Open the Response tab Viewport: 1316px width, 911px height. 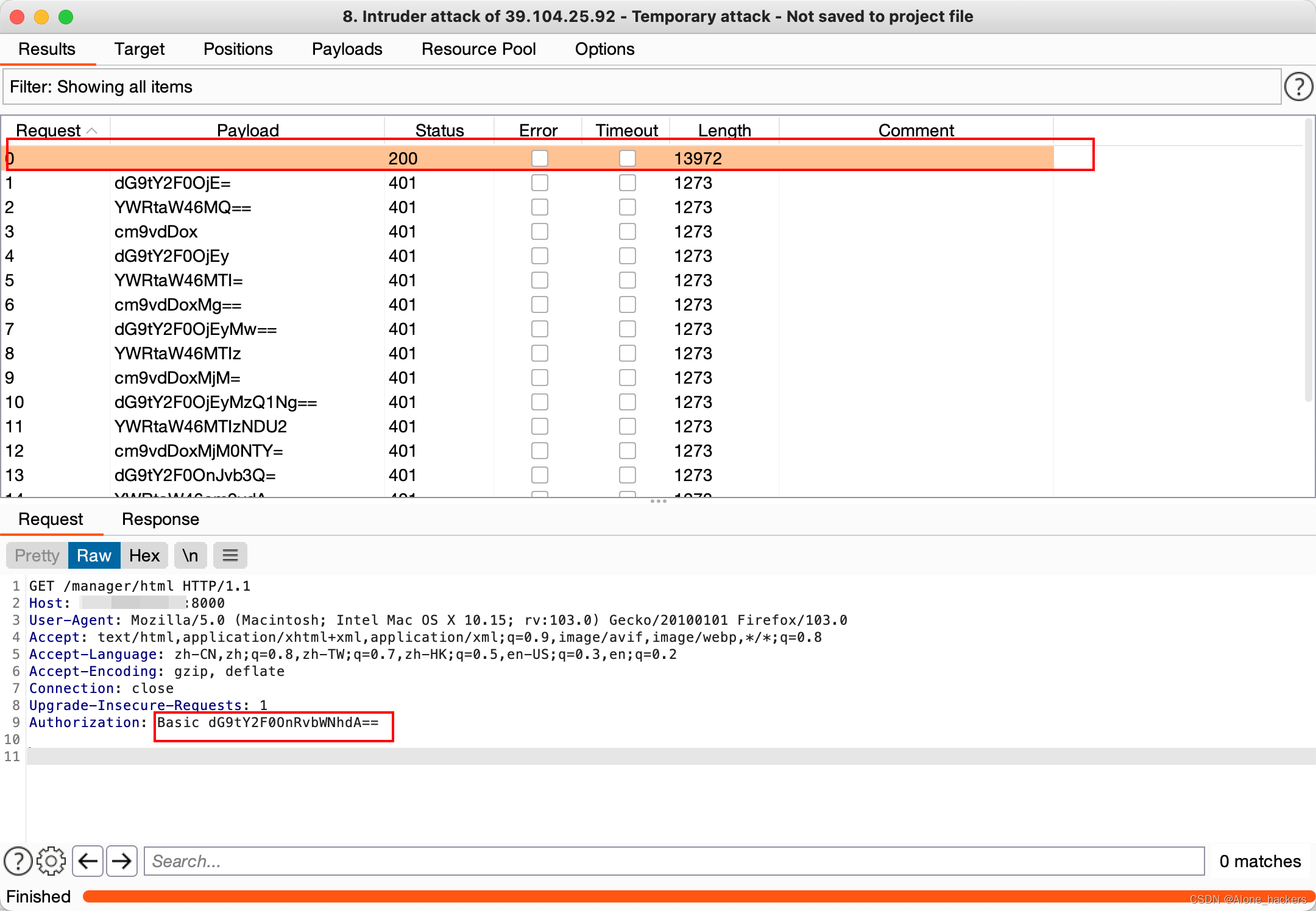[160, 519]
